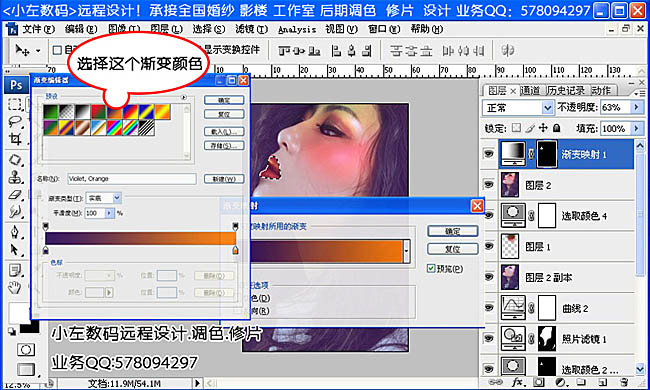Click the Lock position icon

point(543,128)
